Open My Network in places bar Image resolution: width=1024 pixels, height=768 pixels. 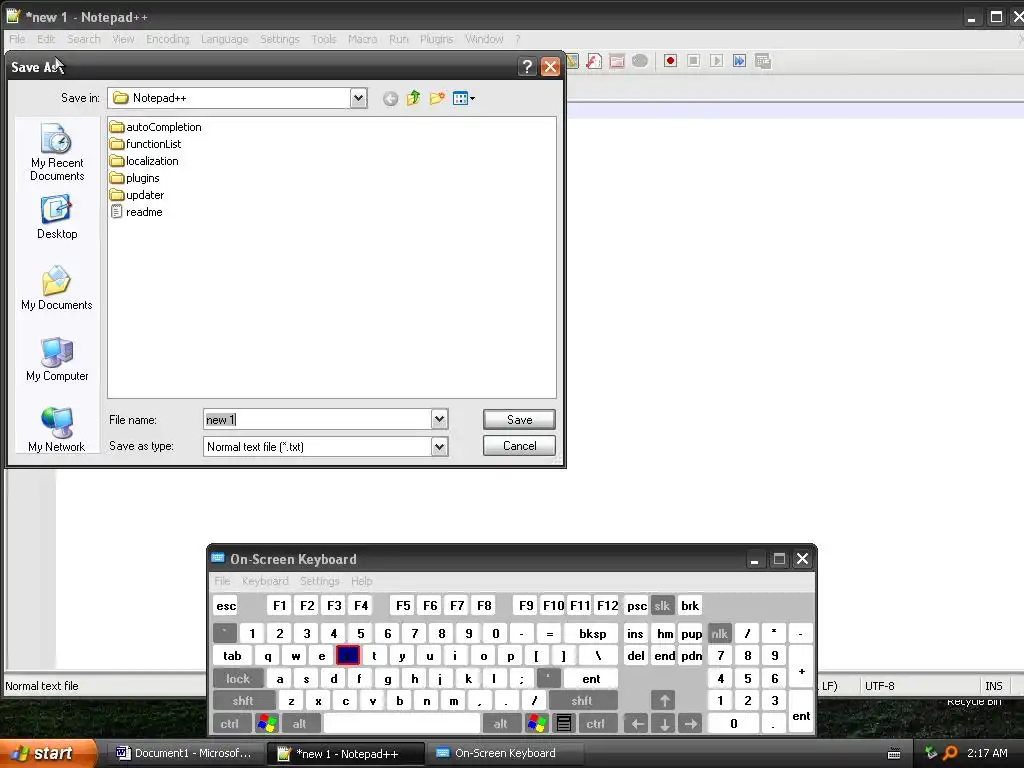click(x=57, y=430)
